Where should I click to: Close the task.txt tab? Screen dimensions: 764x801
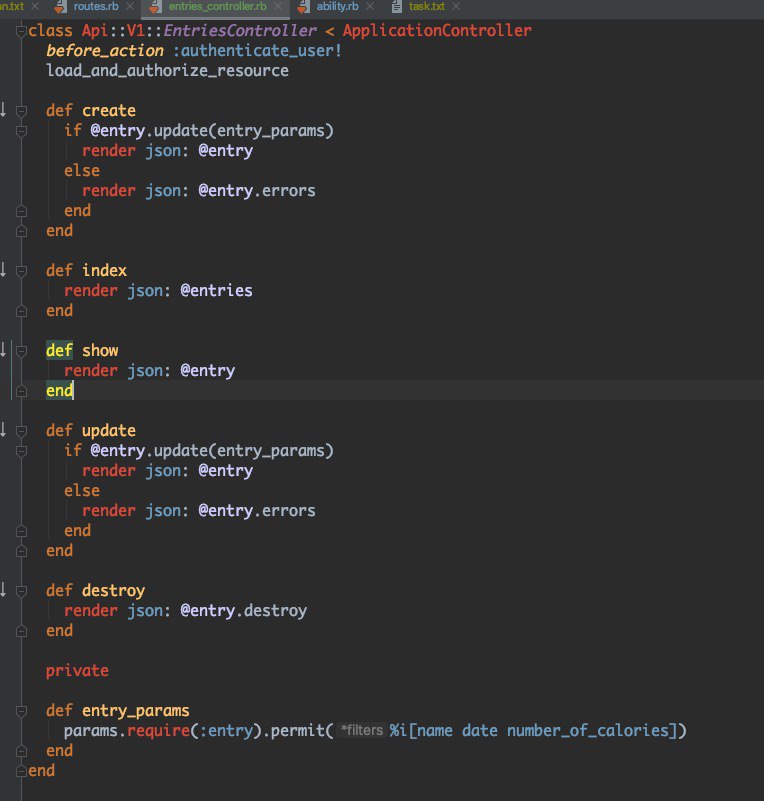(456, 7)
